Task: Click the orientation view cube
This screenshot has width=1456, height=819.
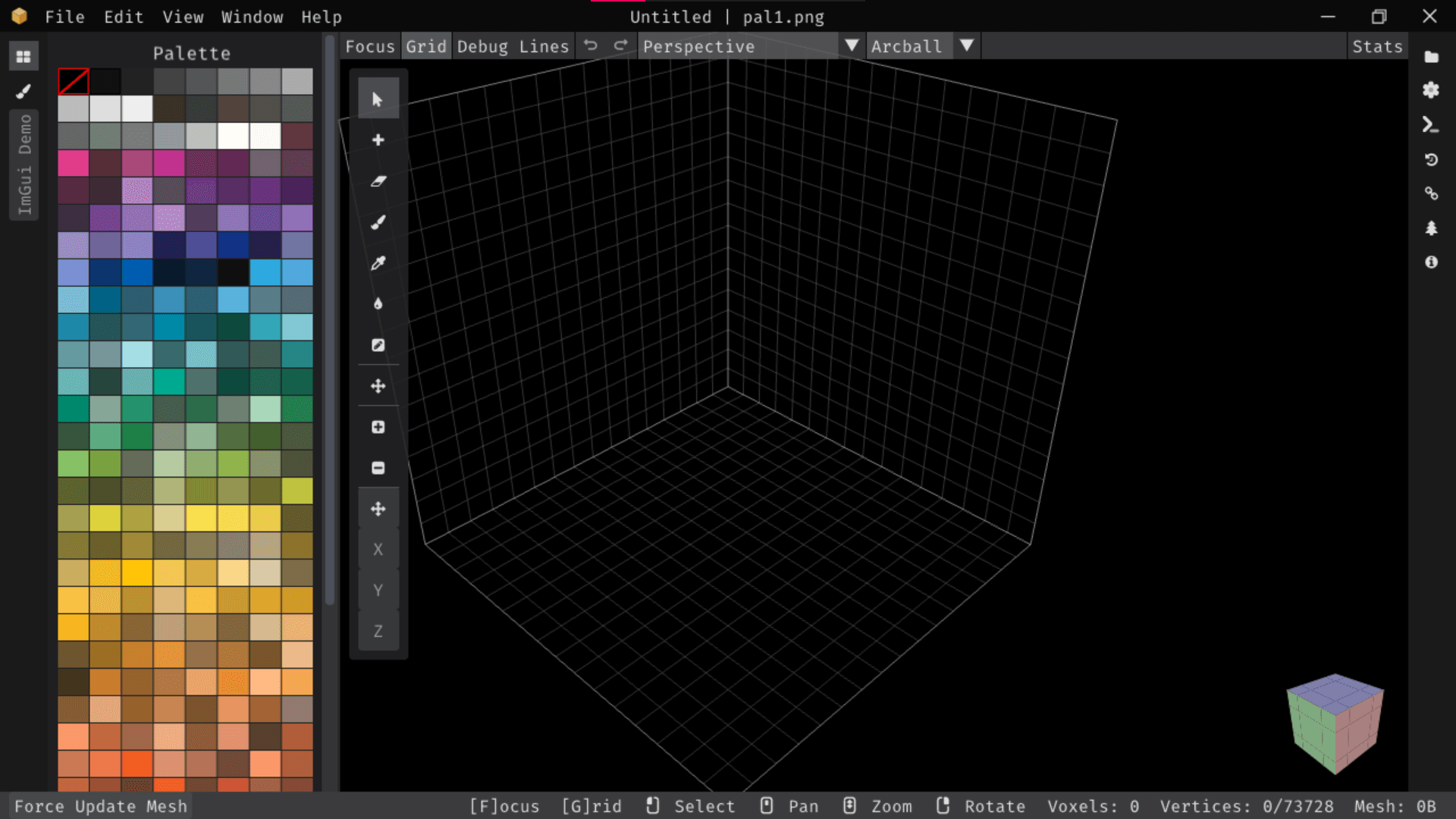Action: (x=1335, y=723)
